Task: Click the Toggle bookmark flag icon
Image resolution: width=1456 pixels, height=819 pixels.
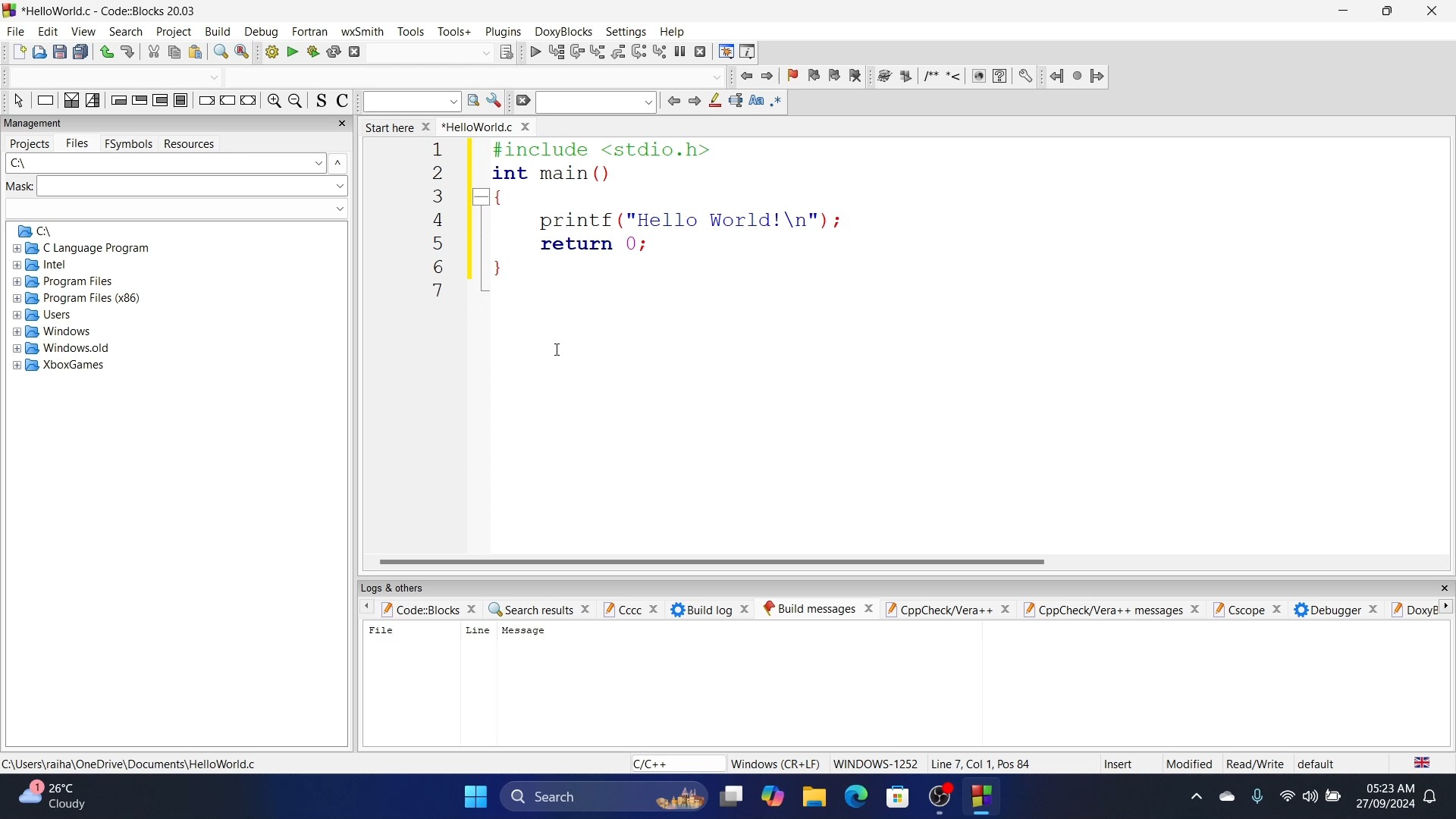Action: click(x=794, y=77)
